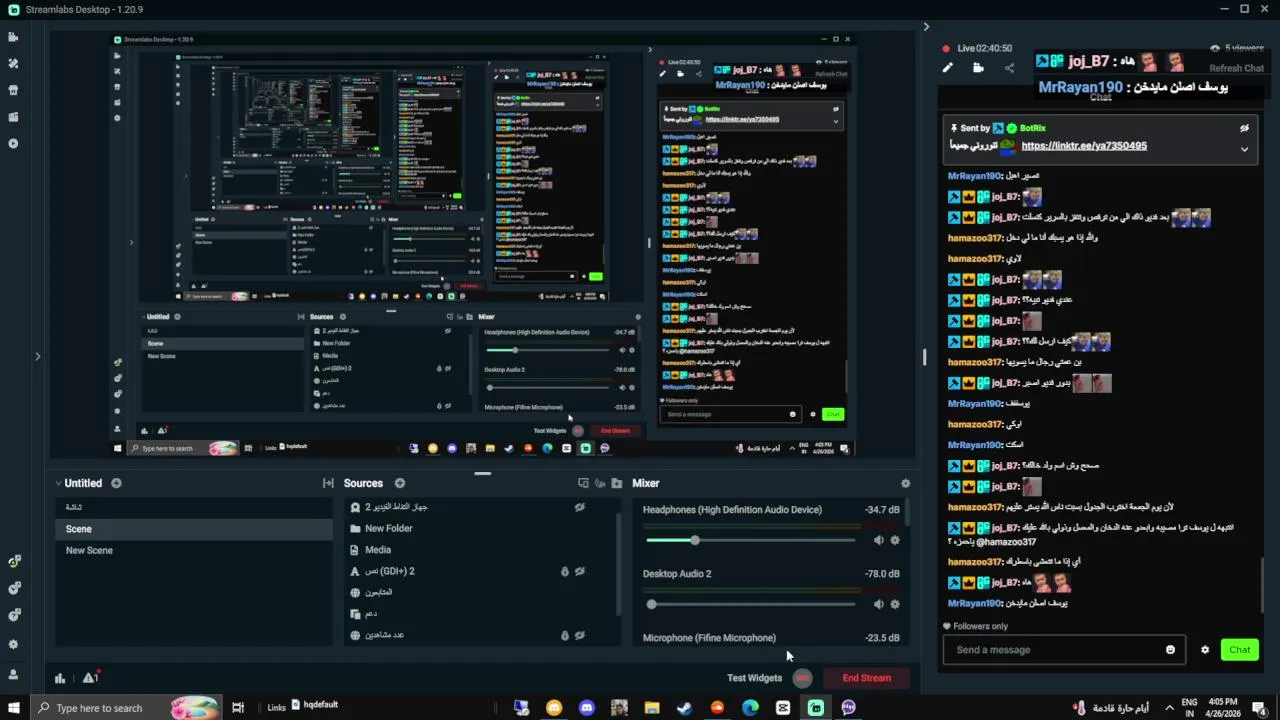Image resolution: width=1280 pixels, height=720 pixels.
Task: Click the Add Folder icon in Sources header
Action: (617, 483)
